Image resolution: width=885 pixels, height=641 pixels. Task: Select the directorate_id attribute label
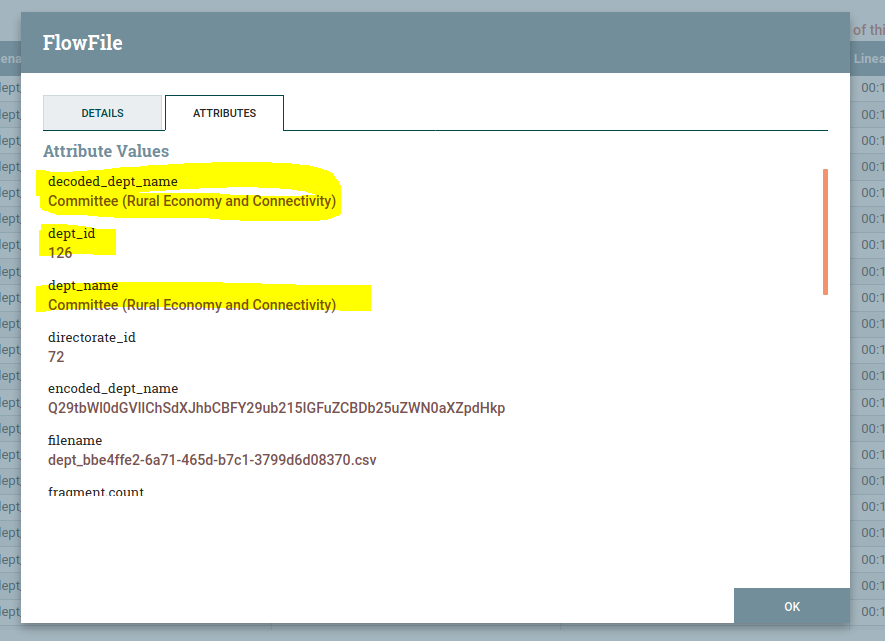tap(92, 338)
